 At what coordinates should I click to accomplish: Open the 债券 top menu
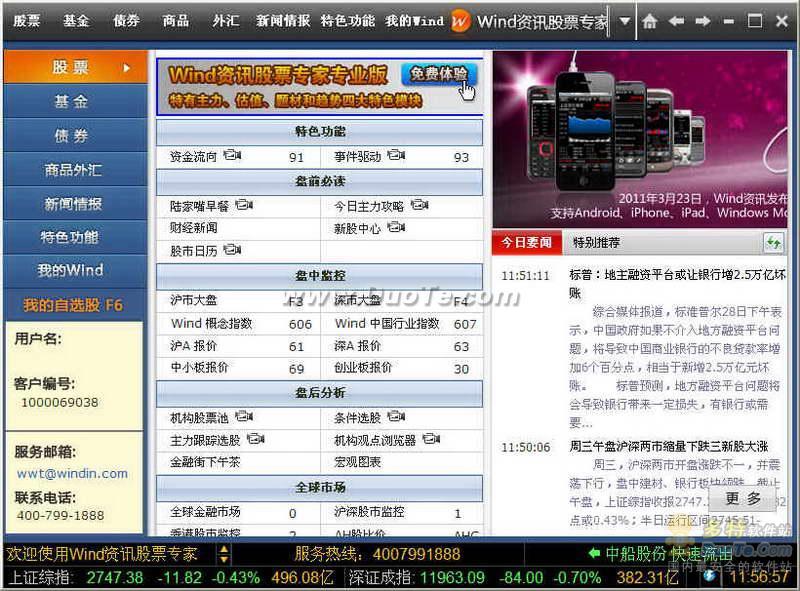(x=126, y=21)
